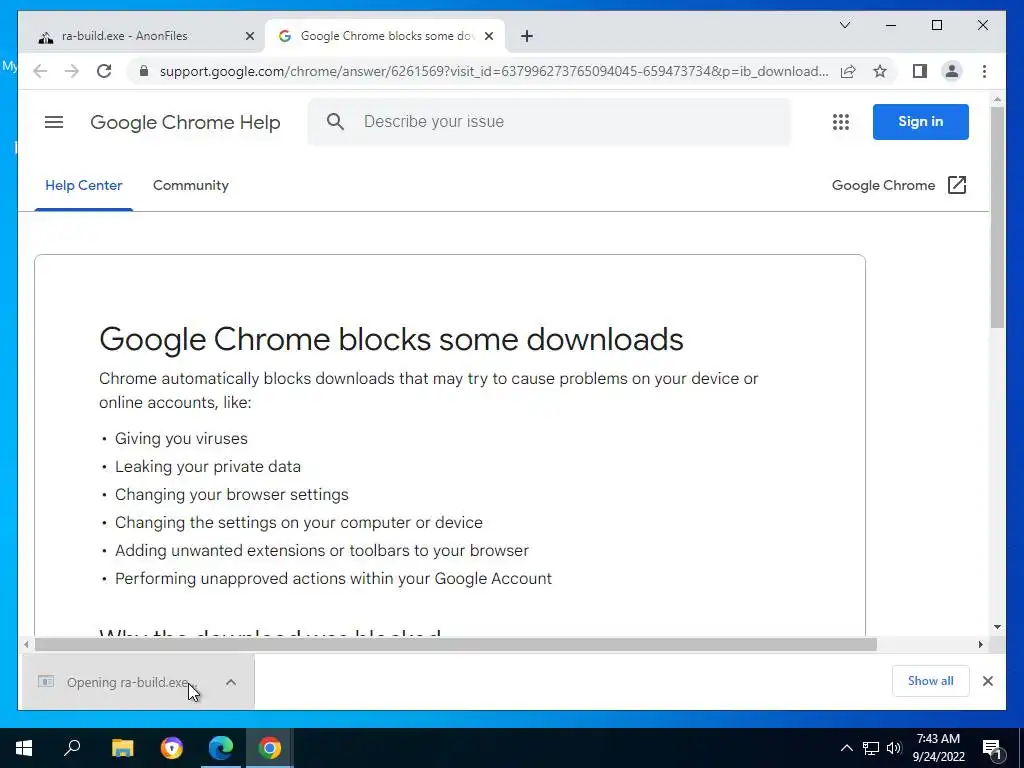Click the text Performing unapproved actions within your Google Account
Image resolution: width=1024 pixels, height=768 pixels.
[333, 579]
